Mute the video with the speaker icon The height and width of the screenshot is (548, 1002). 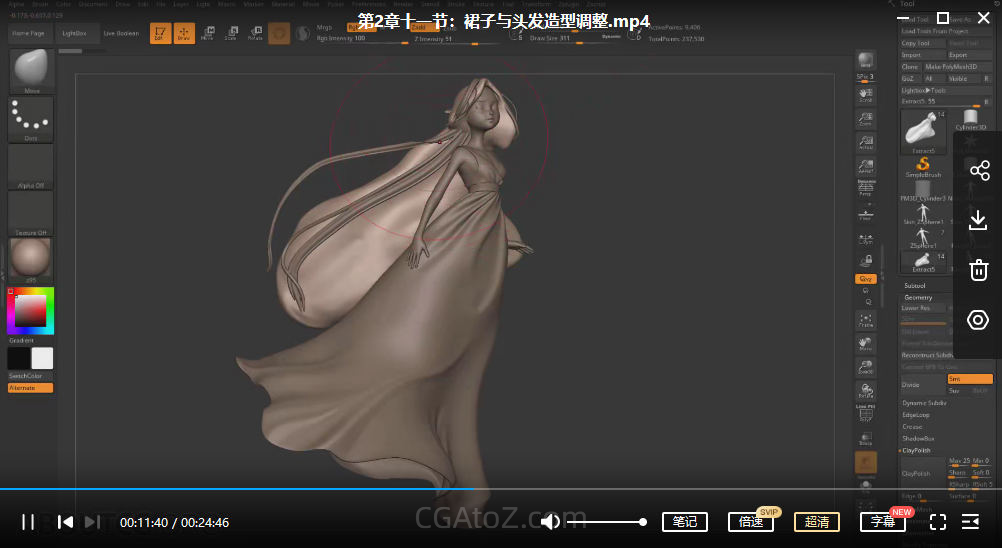tap(550, 521)
